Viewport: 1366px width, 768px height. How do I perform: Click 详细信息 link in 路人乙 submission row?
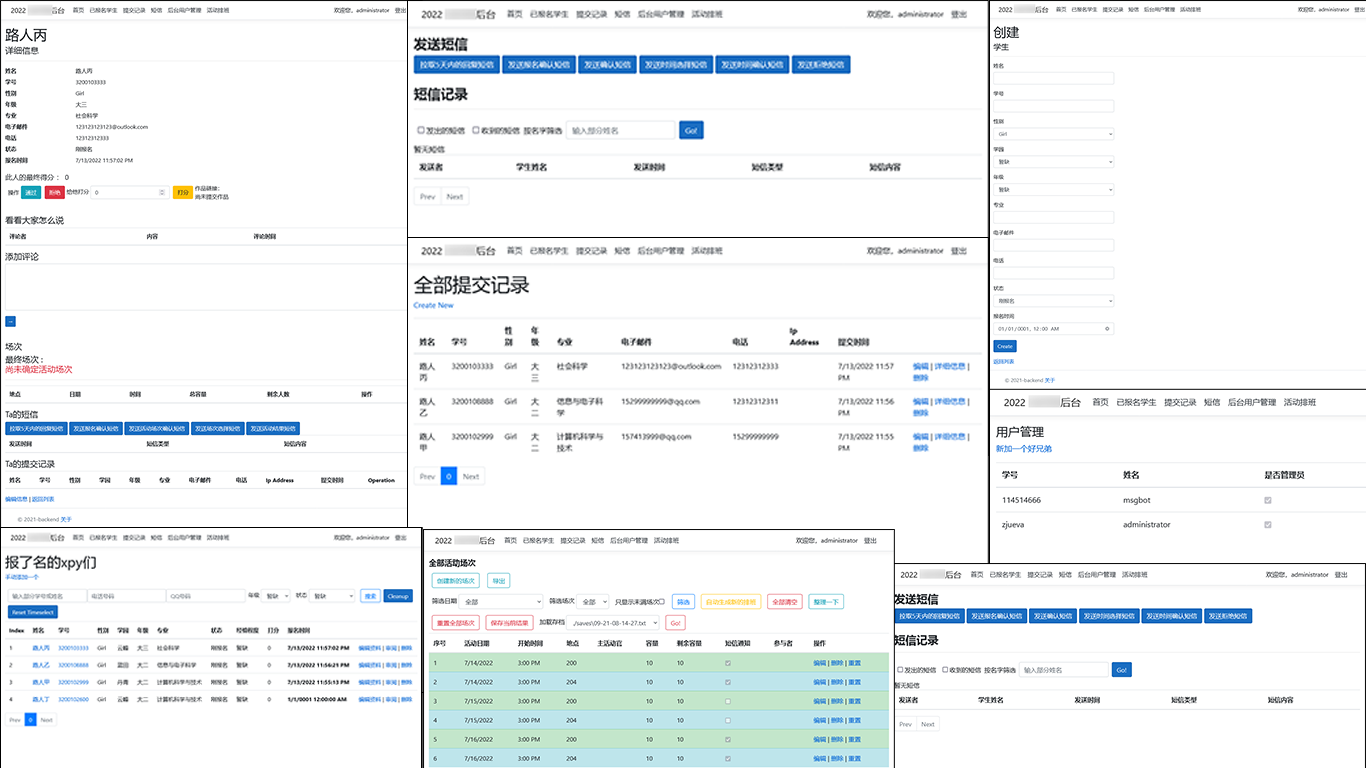click(x=950, y=401)
